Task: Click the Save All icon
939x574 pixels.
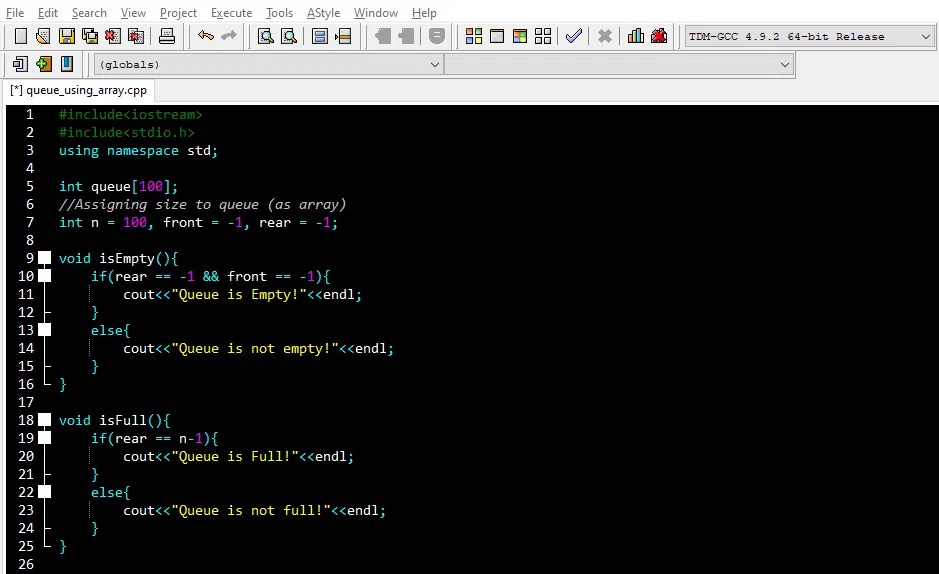Action: [x=90, y=37]
